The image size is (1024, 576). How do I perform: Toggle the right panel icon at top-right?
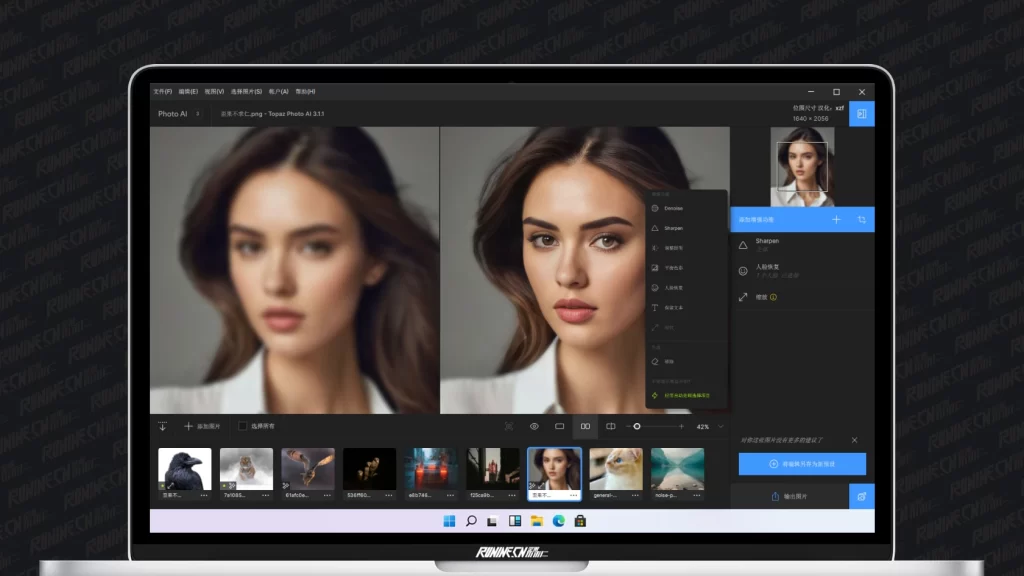coord(861,115)
